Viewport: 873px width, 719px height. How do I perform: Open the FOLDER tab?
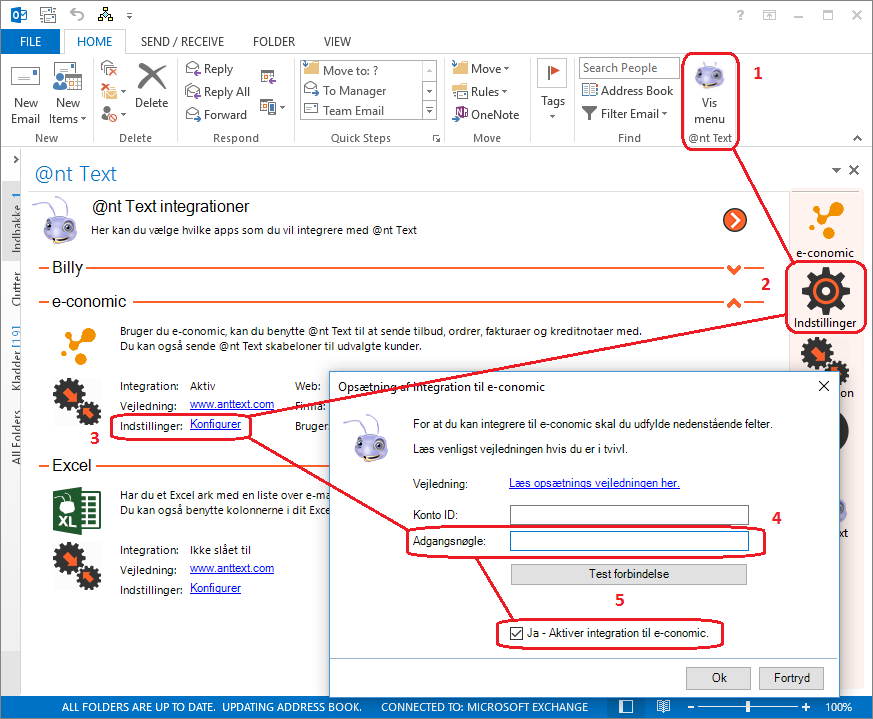[x=274, y=42]
